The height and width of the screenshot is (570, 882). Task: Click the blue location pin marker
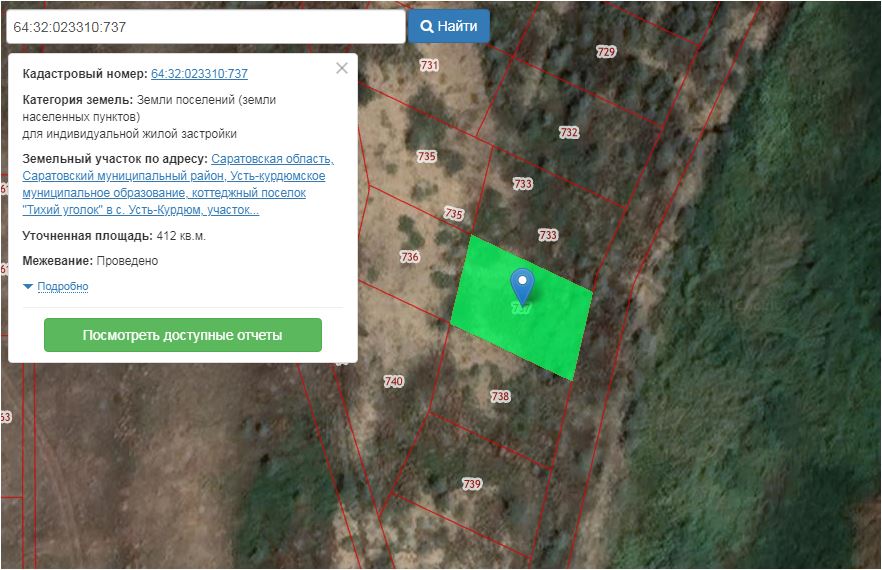coord(521,283)
